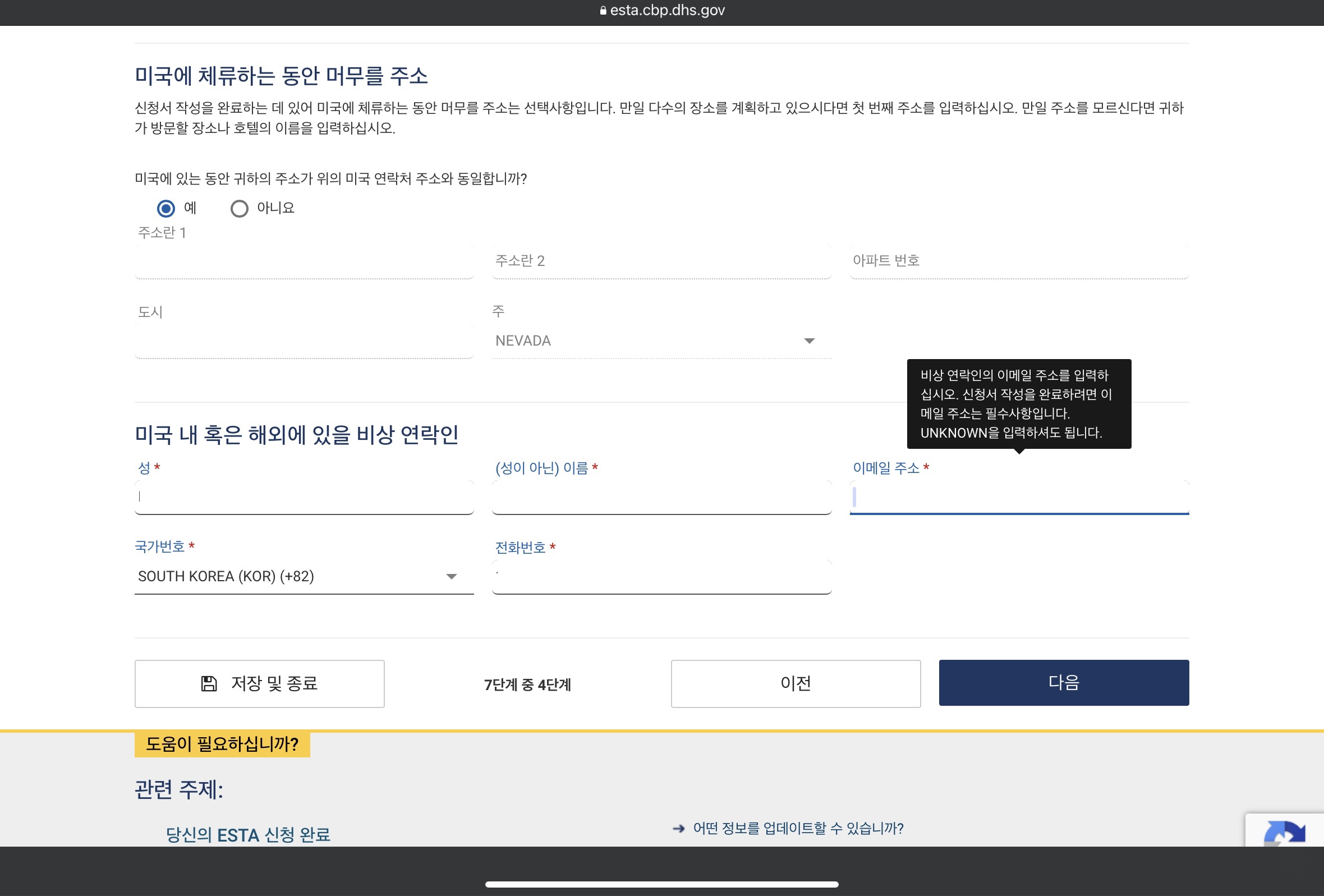Image resolution: width=1324 pixels, height=896 pixels.
Task: Open link 어떤 정보를 업데이트할 수 있습니까?
Action: 798,828
